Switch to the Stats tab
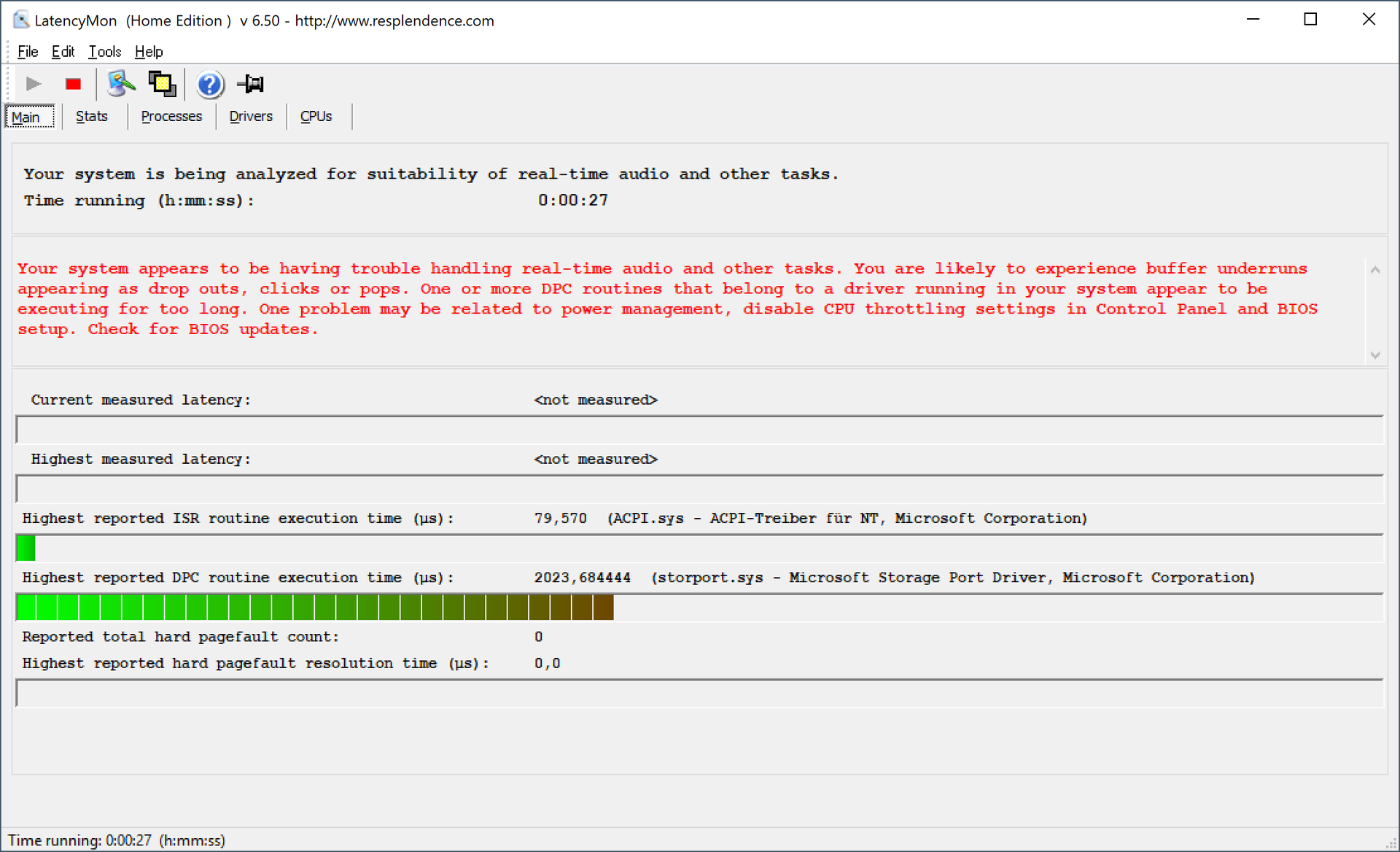 tap(91, 117)
